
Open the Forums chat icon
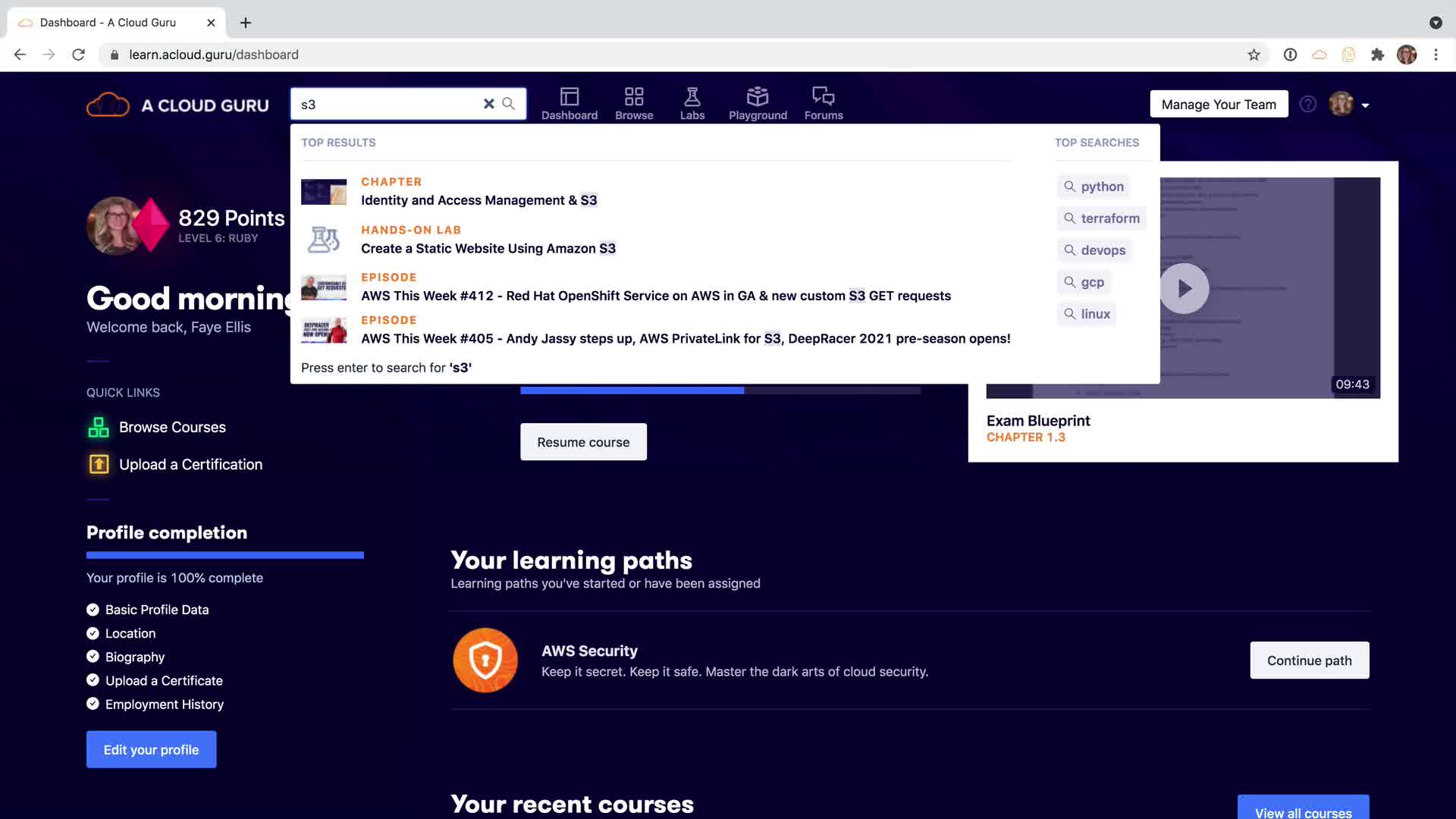click(x=823, y=96)
